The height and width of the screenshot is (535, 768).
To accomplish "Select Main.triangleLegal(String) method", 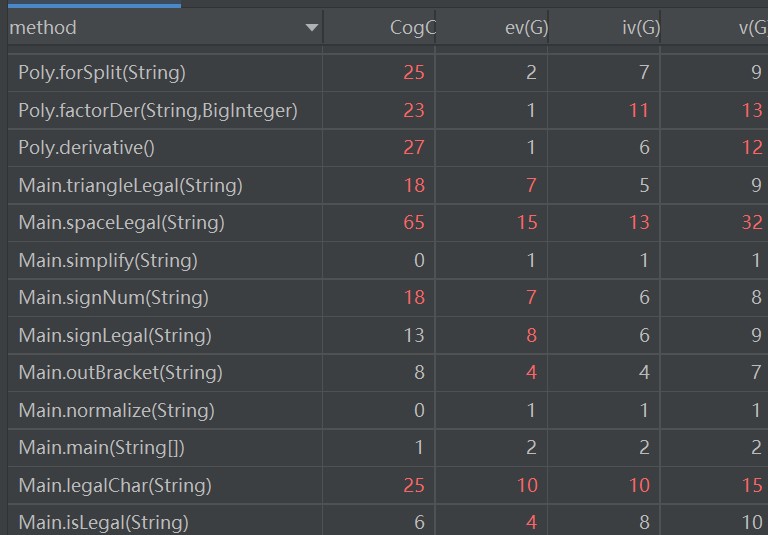I will (130, 185).
